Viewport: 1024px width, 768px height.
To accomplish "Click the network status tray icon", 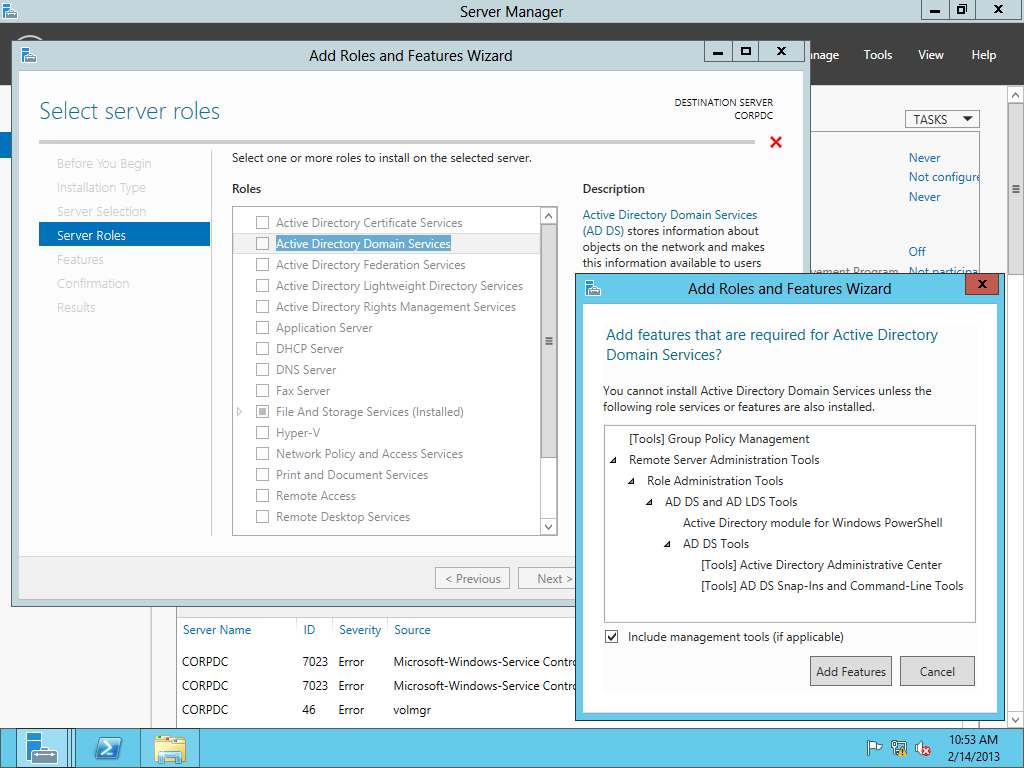I will (x=899, y=748).
